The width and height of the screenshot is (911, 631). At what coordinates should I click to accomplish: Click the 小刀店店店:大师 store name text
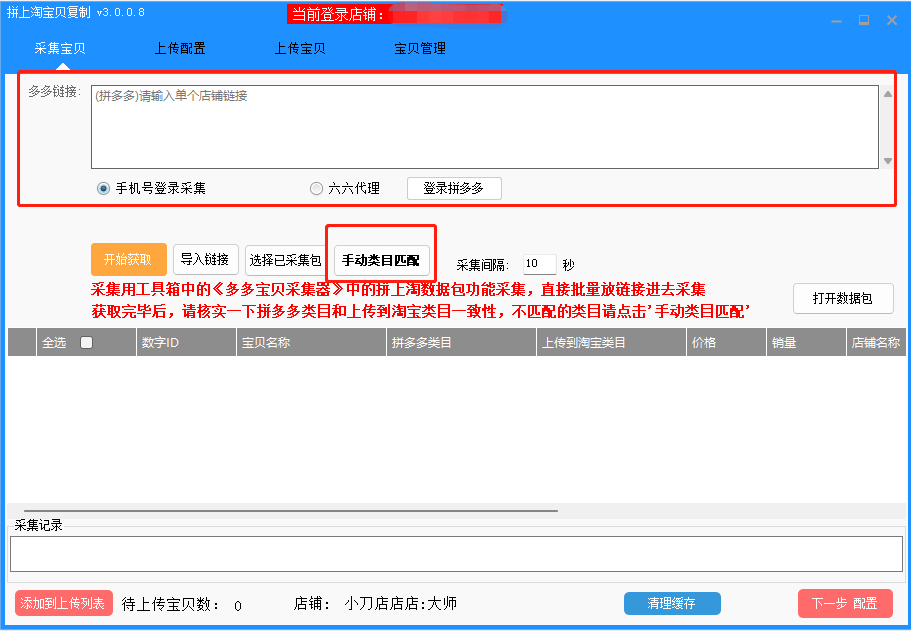pos(401,604)
